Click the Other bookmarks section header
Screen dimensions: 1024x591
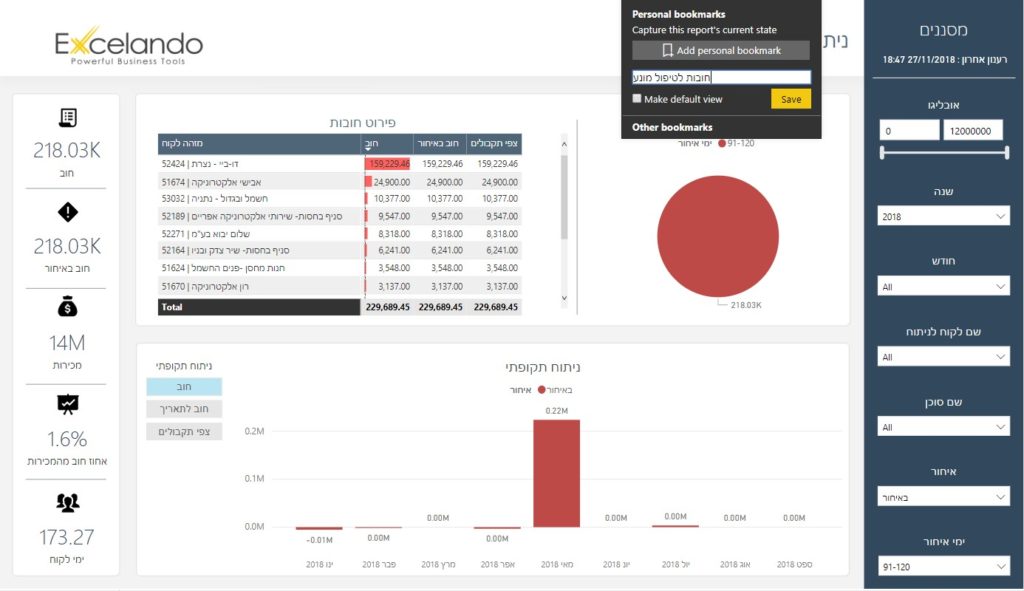(x=672, y=127)
